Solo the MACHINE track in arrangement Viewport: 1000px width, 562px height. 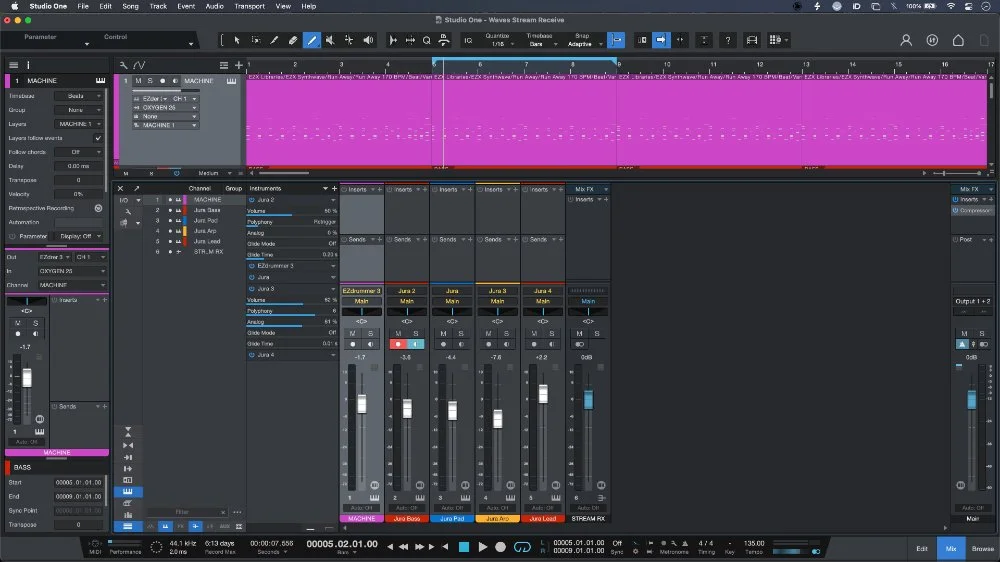(x=150, y=81)
